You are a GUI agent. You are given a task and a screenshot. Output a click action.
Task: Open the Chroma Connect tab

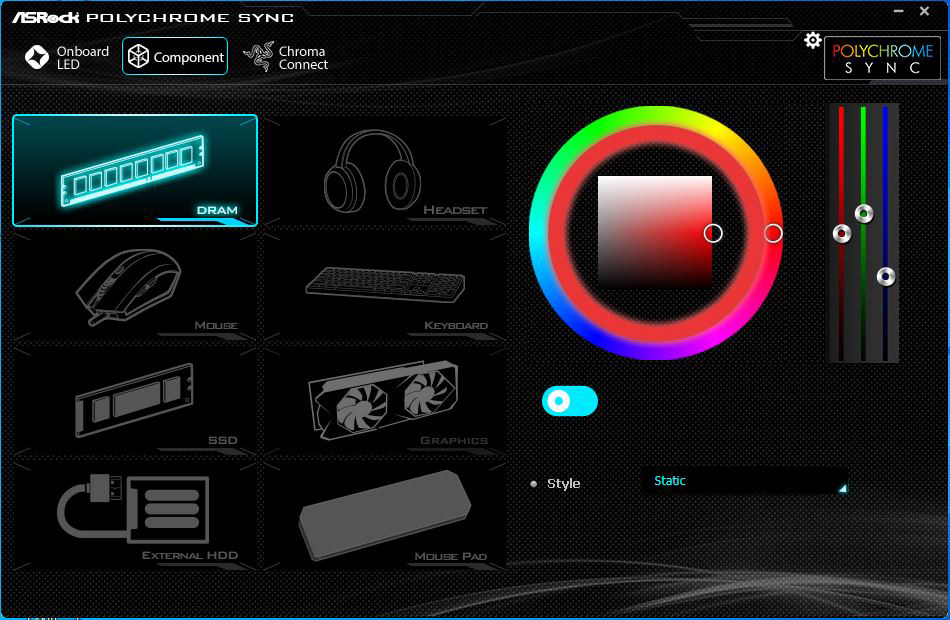pyautogui.click(x=286, y=57)
